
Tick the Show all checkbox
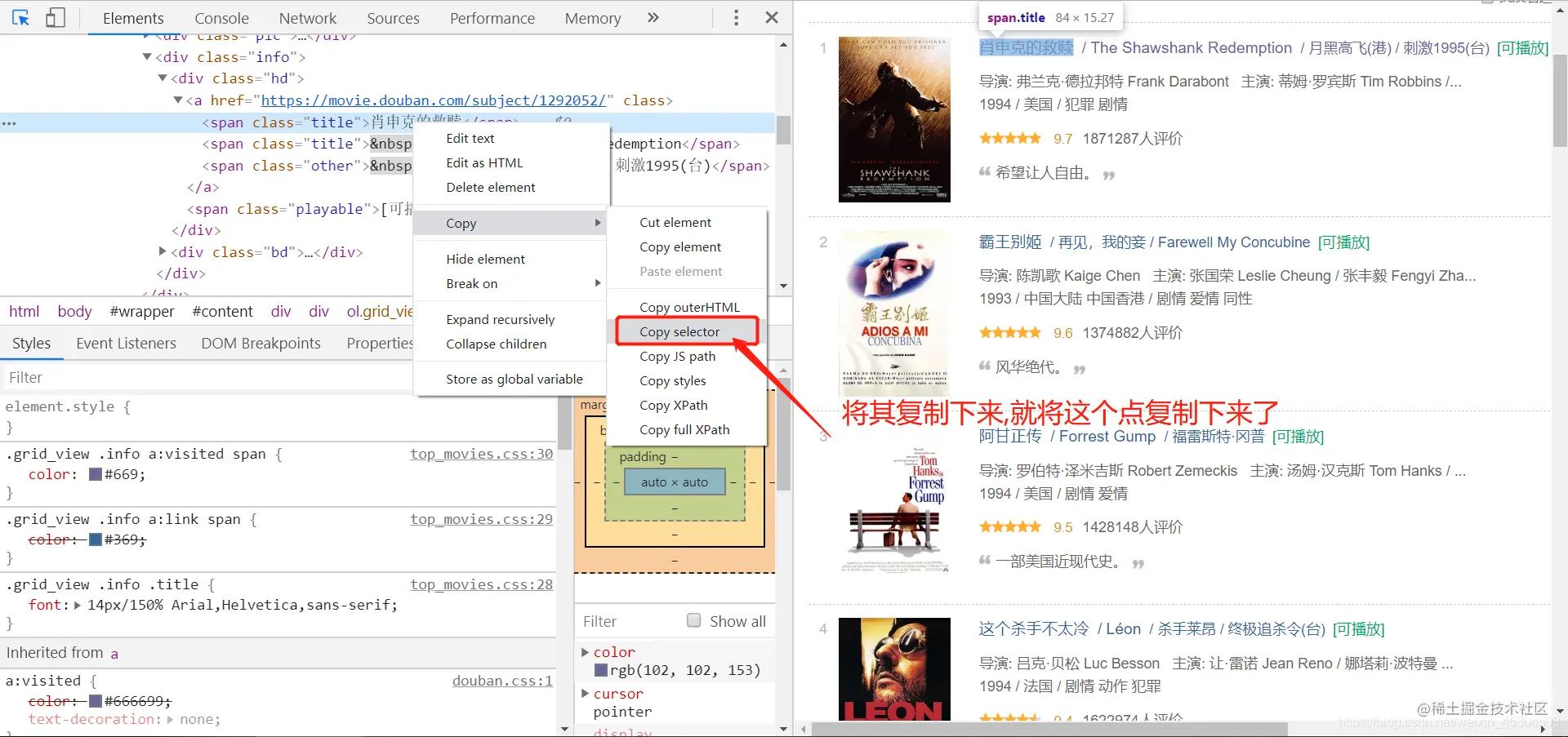tap(694, 620)
